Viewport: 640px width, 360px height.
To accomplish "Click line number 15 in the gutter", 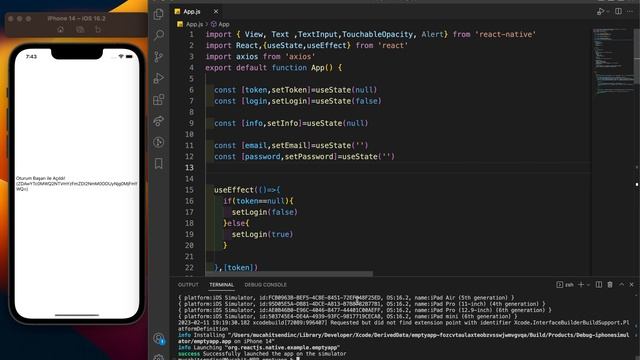I will click(x=189, y=190).
